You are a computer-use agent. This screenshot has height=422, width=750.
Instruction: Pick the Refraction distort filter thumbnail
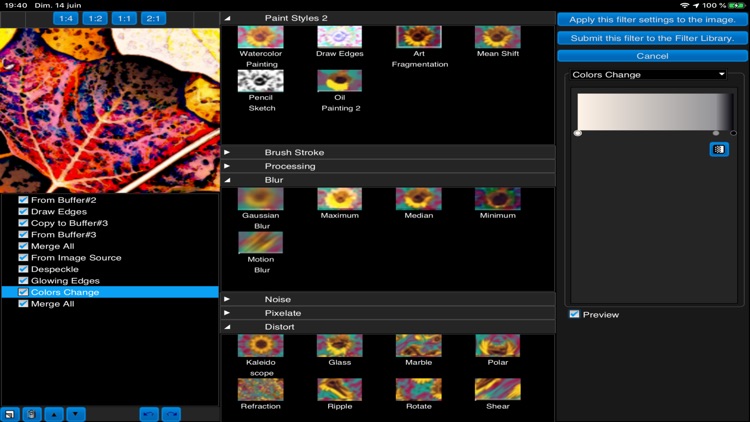tap(261, 389)
